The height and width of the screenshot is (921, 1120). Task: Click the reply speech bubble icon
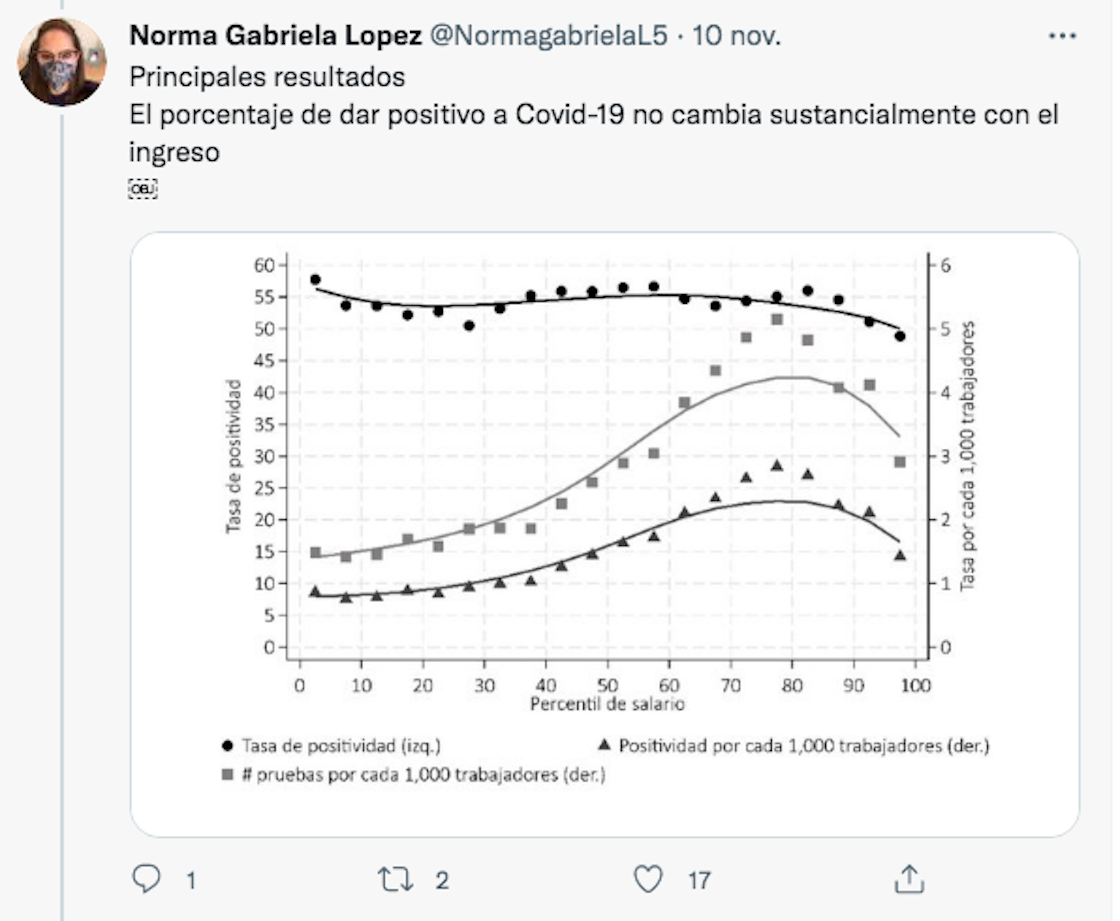147,879
